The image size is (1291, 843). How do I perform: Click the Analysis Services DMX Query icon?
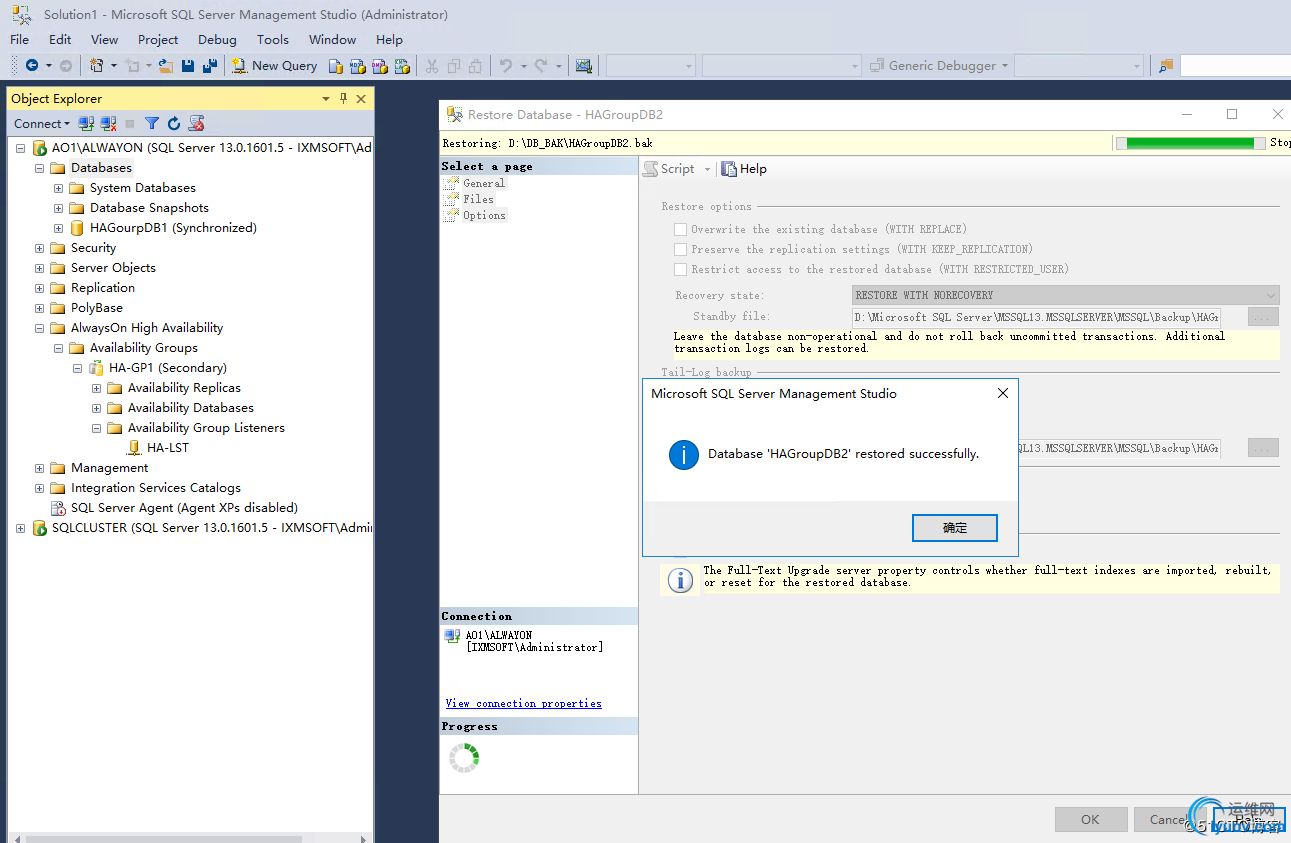(x=380, y=66)
